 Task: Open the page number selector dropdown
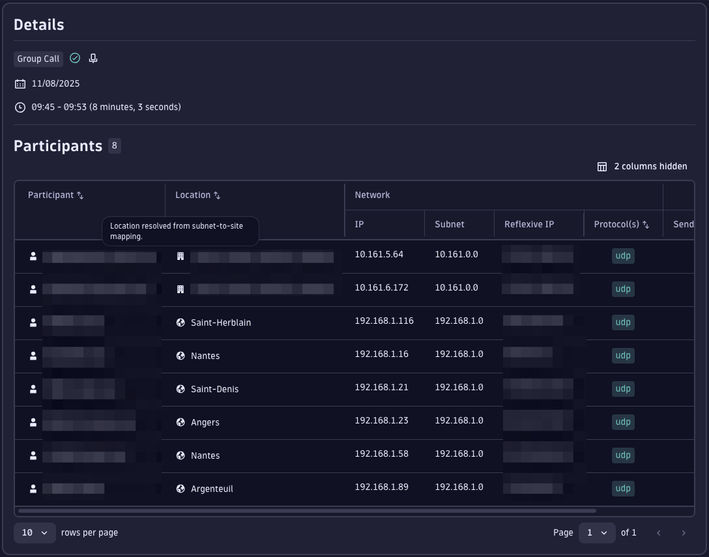pos(597,533)
